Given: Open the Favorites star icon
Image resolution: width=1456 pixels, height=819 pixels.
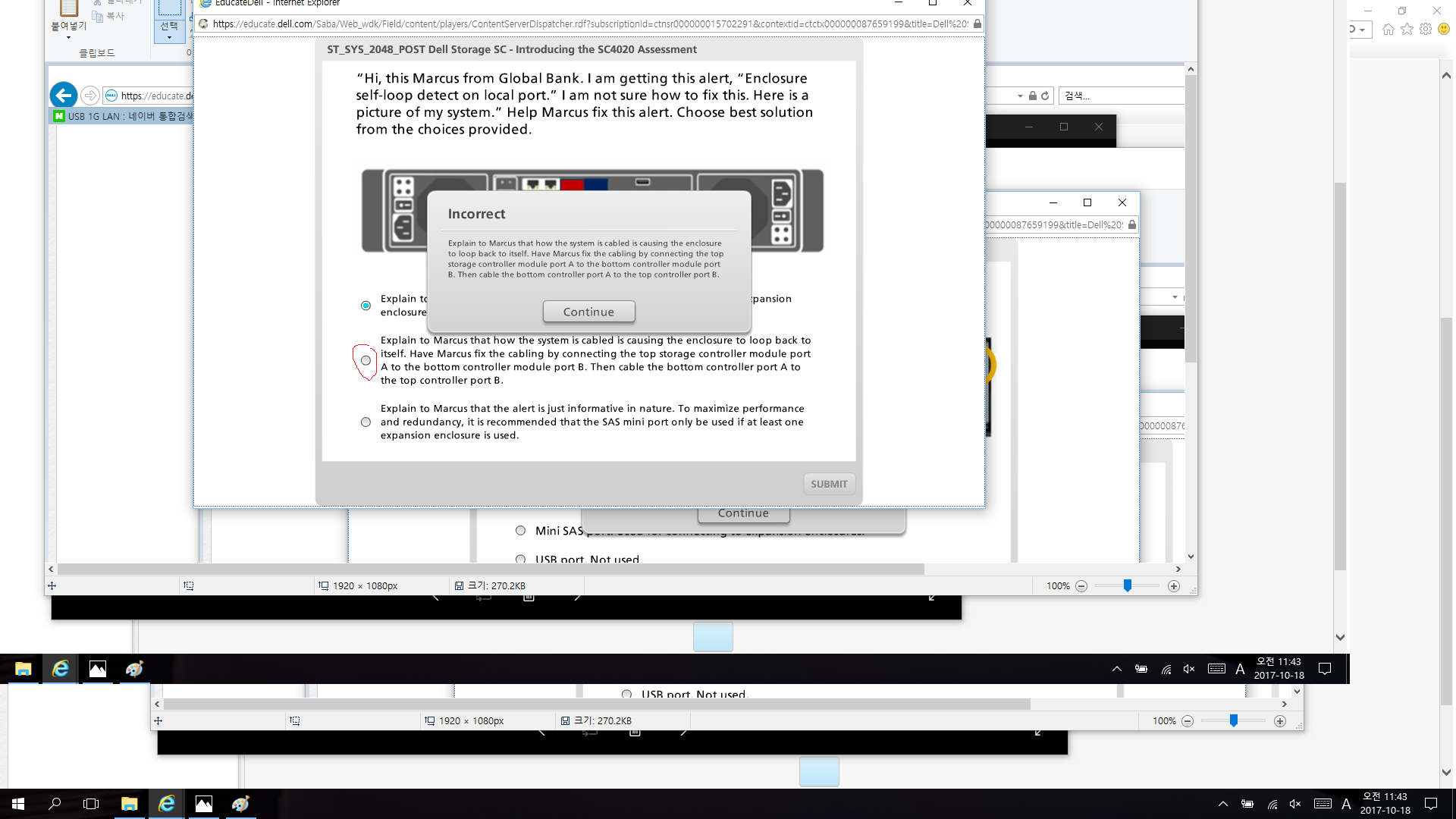Looking at the screenshot, I should [1407, 30].
